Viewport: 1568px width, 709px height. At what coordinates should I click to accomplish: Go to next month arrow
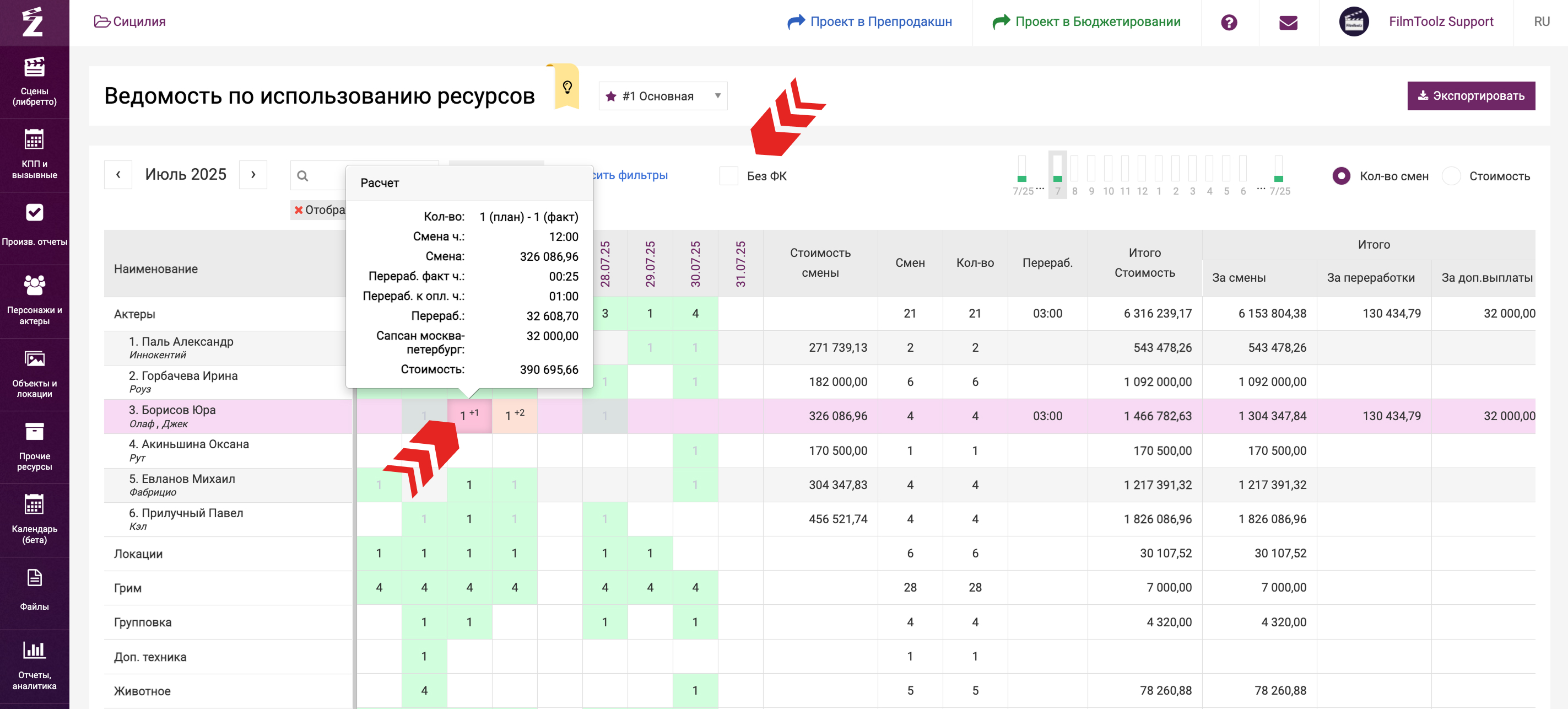click(253, 174)
